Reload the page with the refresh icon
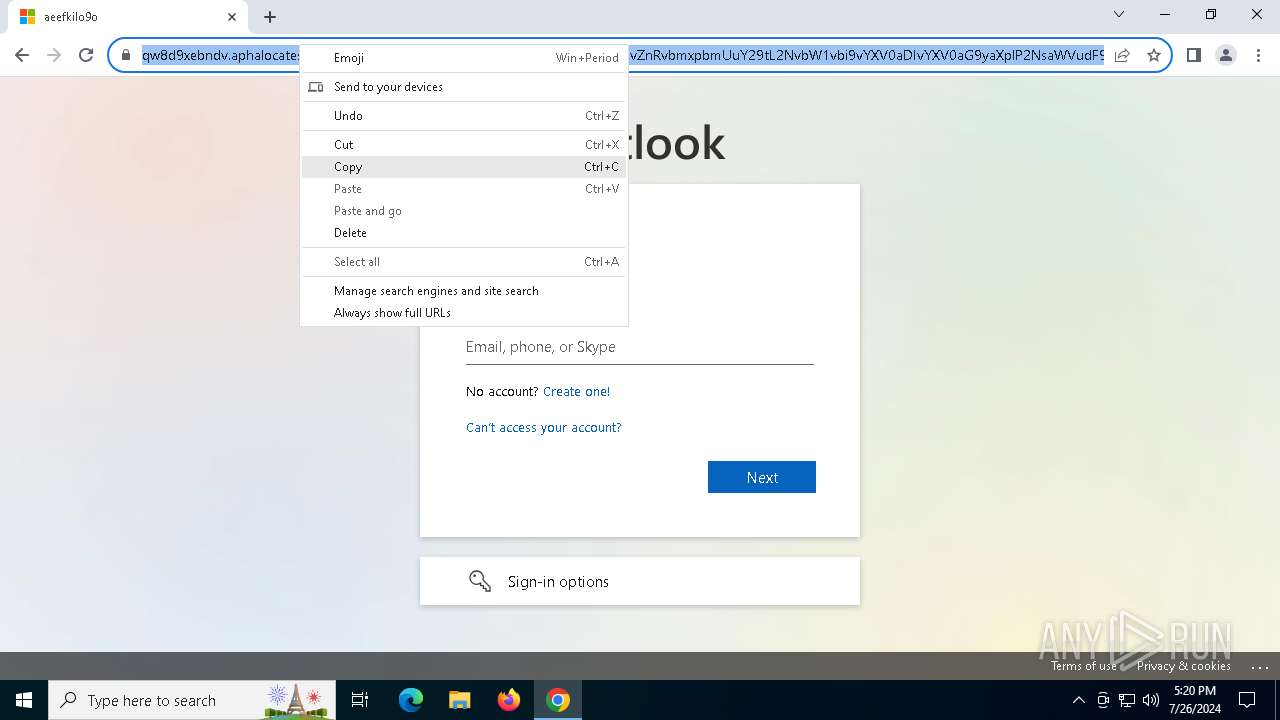1280x720 pixels. coord(86,55)
